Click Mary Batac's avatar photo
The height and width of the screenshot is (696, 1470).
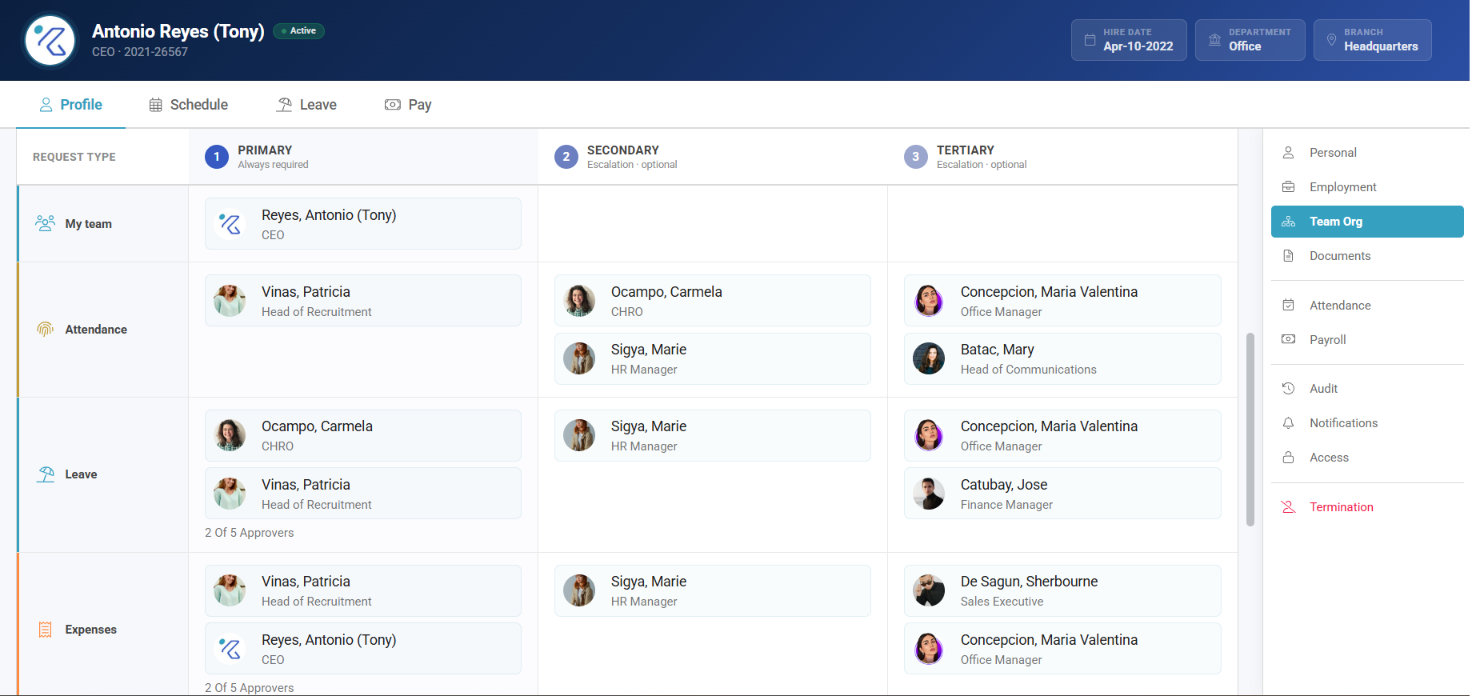point(929,359)
